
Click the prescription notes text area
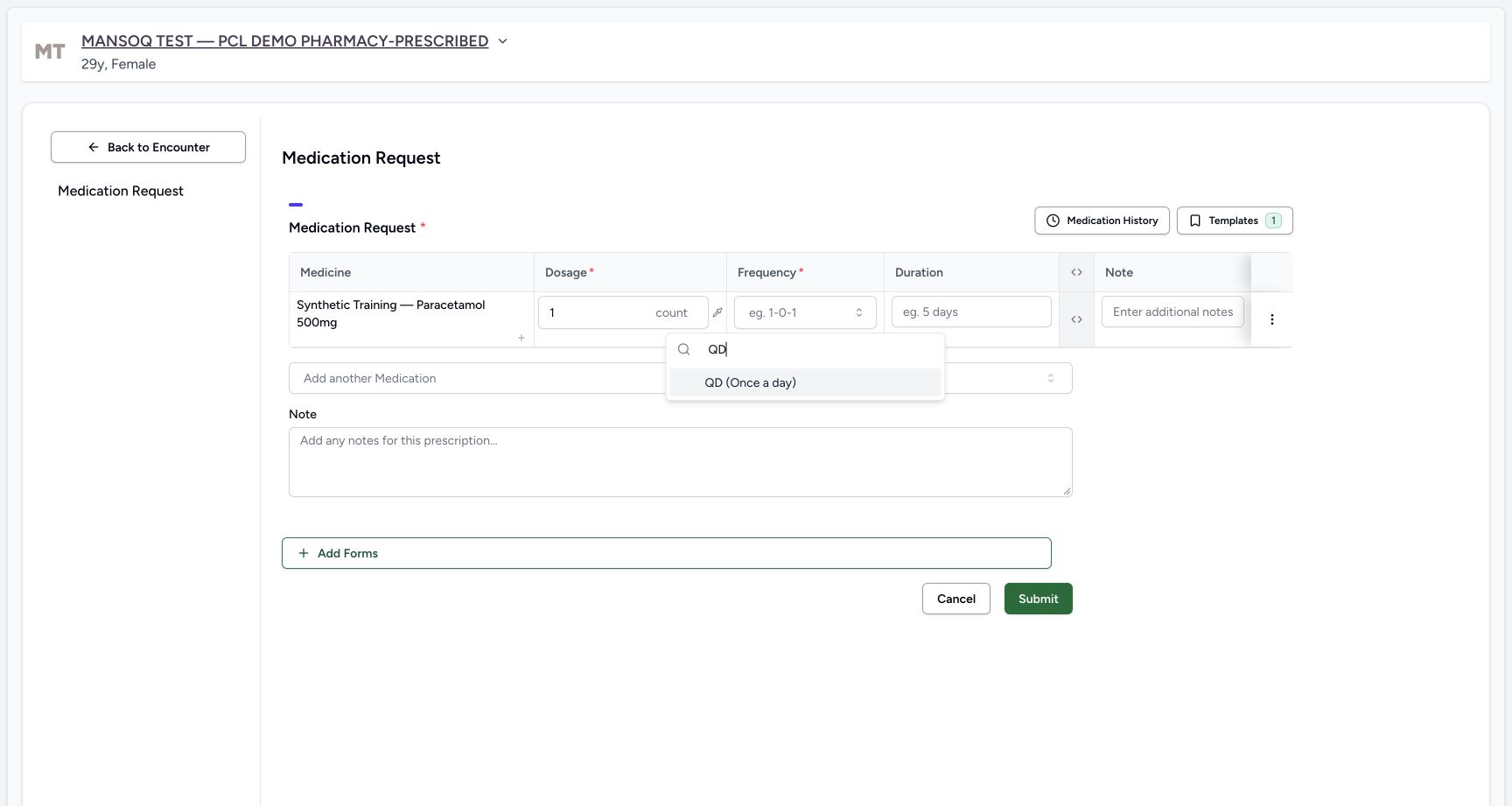click(x=681, y=462)
